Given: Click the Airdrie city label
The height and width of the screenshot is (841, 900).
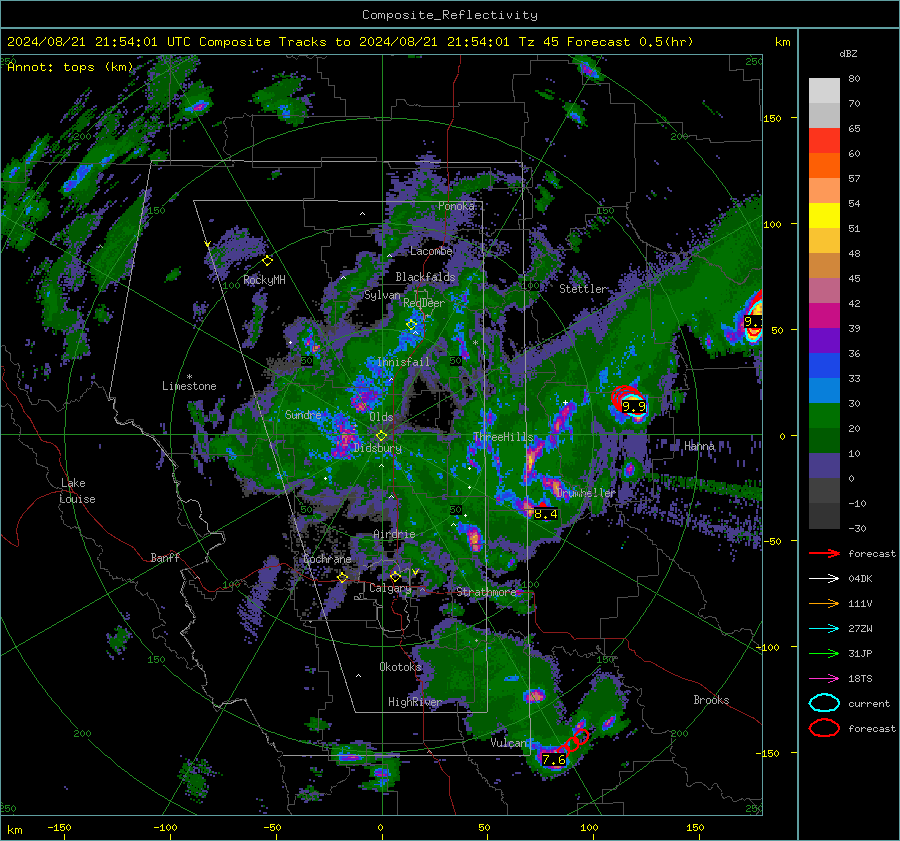Looking at the screenshot, I should click(x=394, y=534).
